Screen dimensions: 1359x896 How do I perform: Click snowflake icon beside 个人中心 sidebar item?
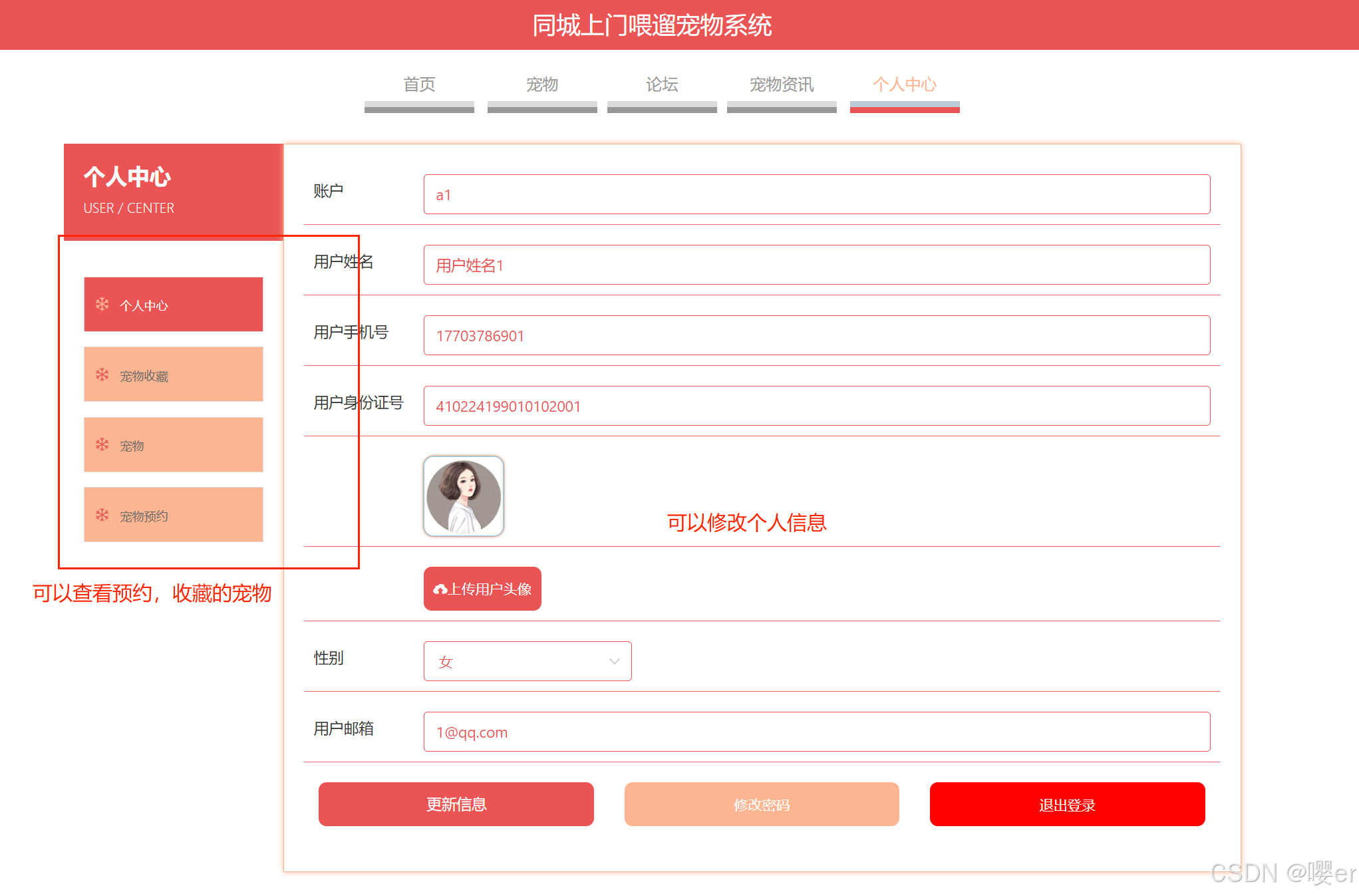tap(102, 304)
